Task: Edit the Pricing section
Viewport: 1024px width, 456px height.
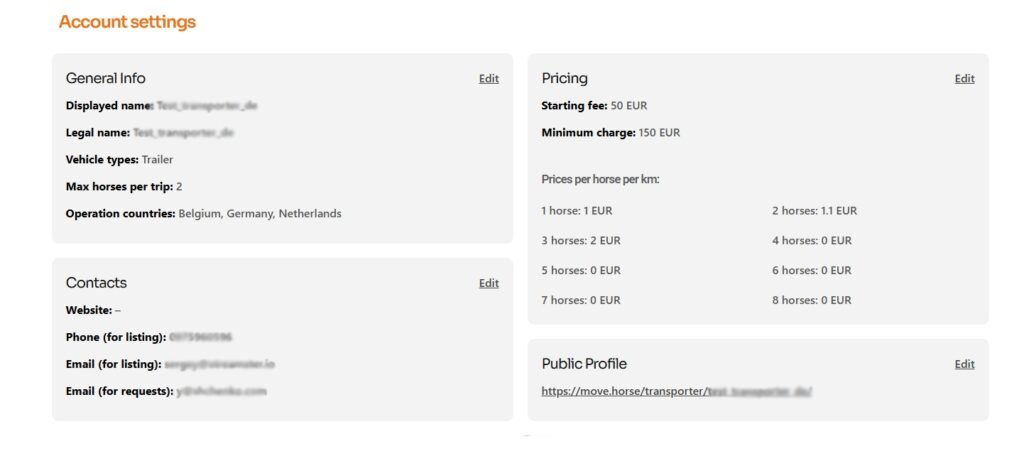Action: (964, 79)
